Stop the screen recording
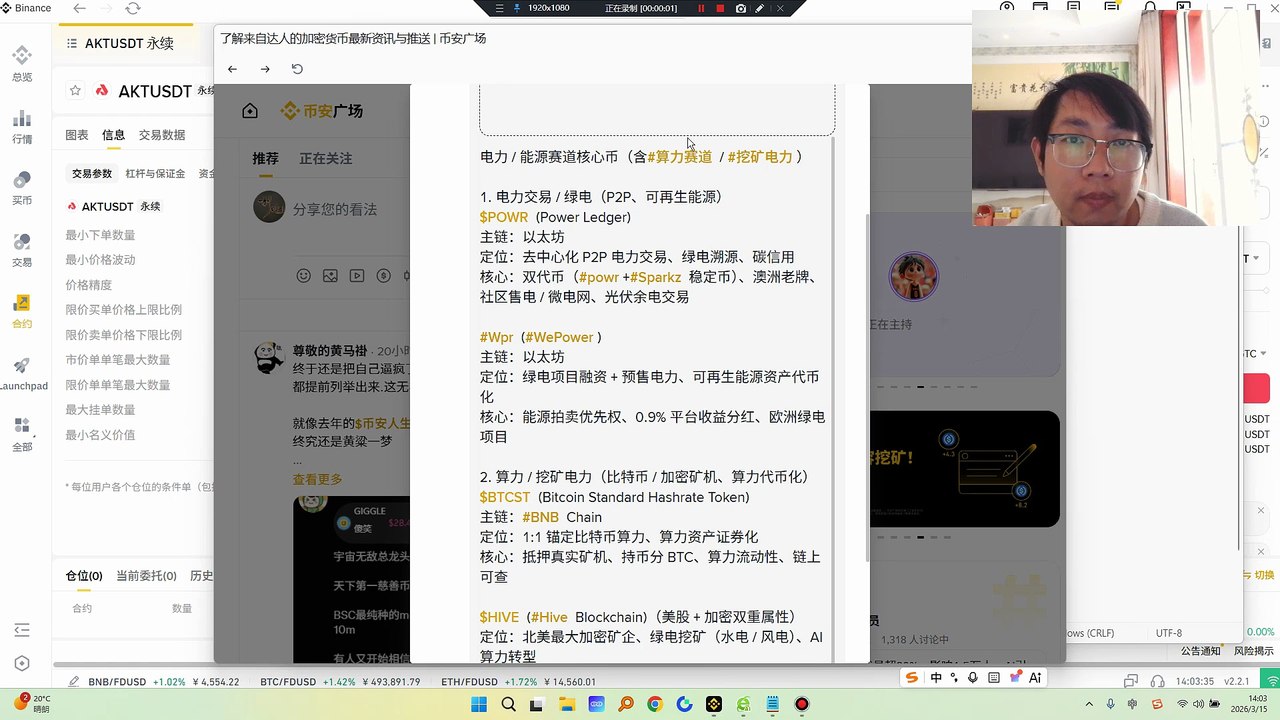This screenshot has height=720, width=1280. tap(720, 8)
